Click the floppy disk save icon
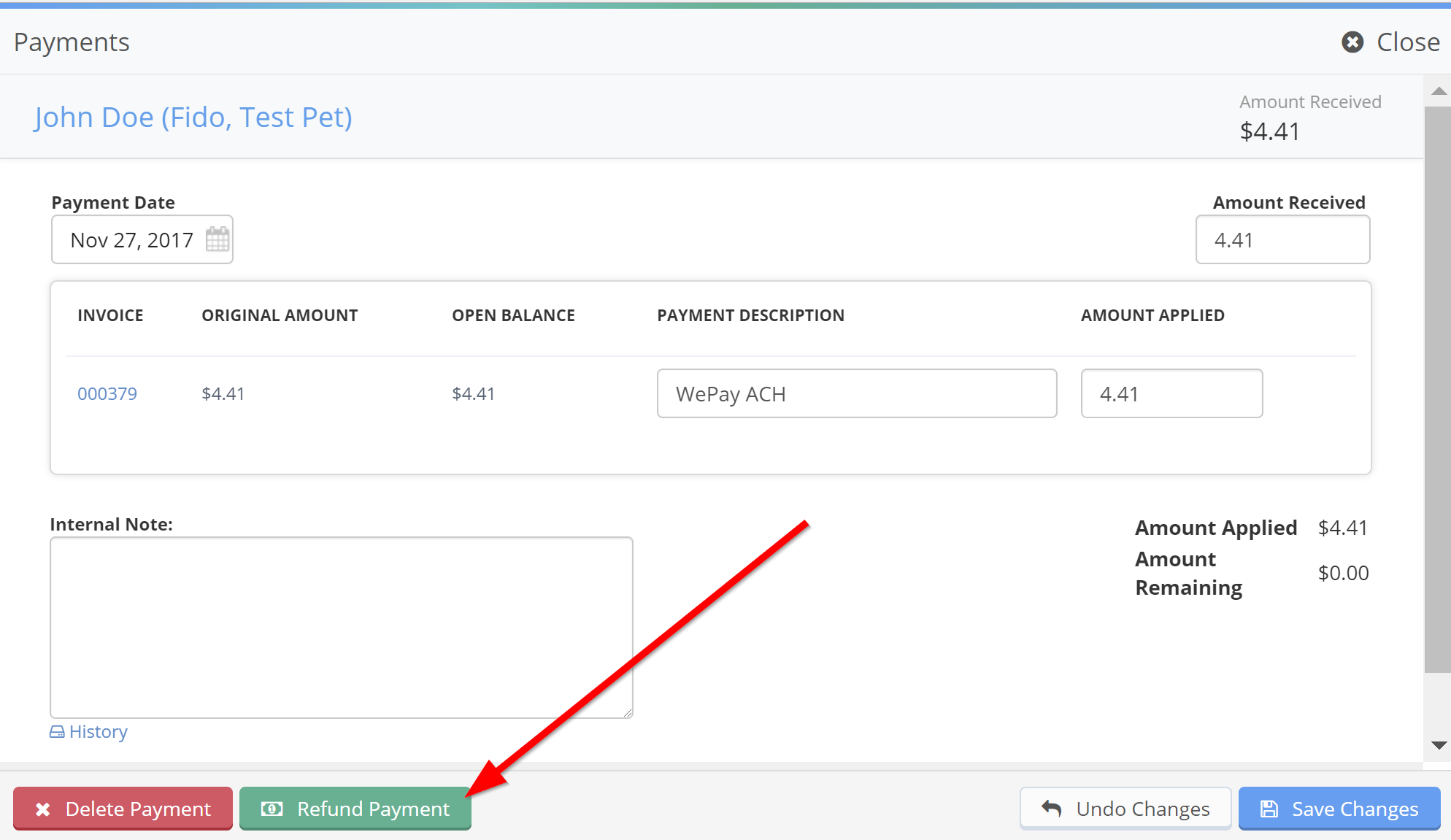Image resolution: width=1451 pixels, height=840 pixels. [x=1269, y=809]
